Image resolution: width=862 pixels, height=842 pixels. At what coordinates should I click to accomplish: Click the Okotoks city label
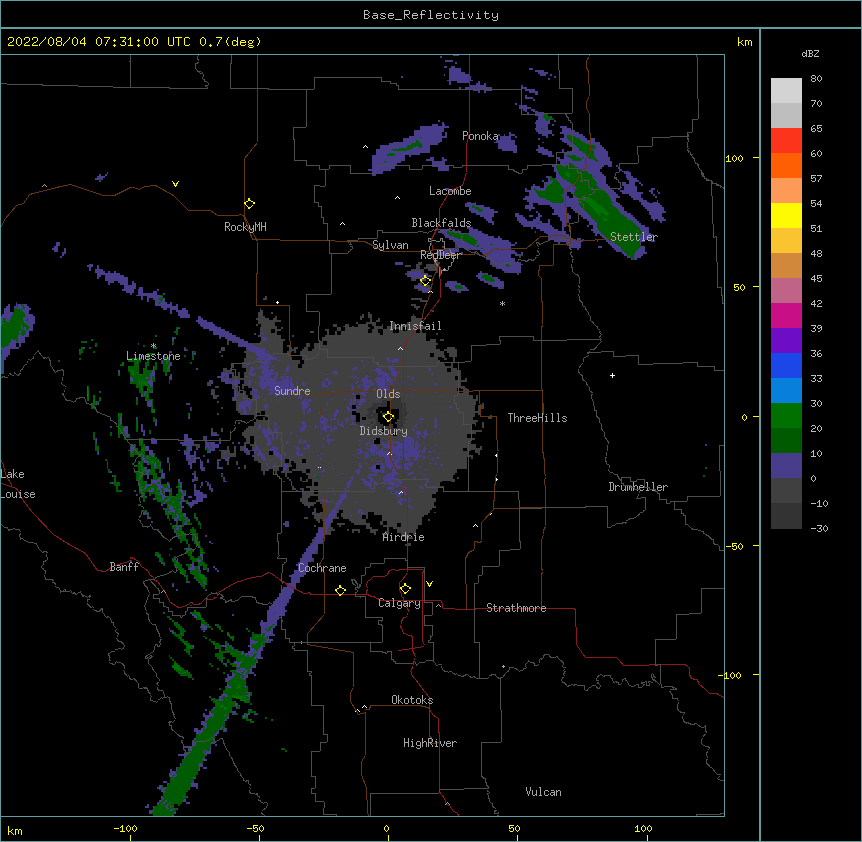click(412, 700)
